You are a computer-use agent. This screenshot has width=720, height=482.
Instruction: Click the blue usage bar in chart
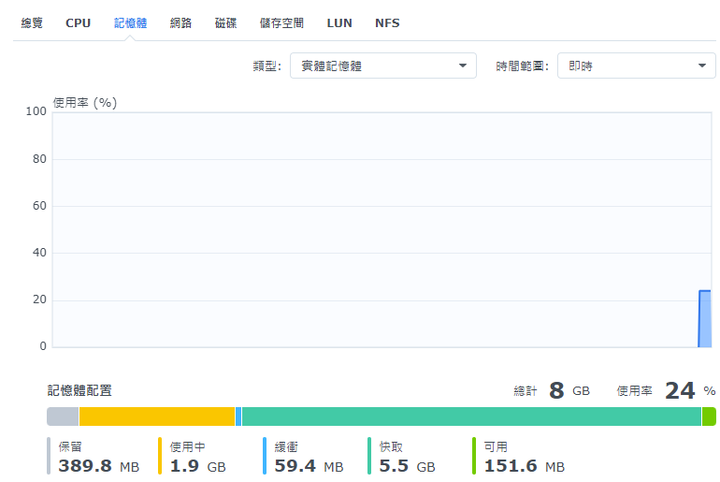705,319
